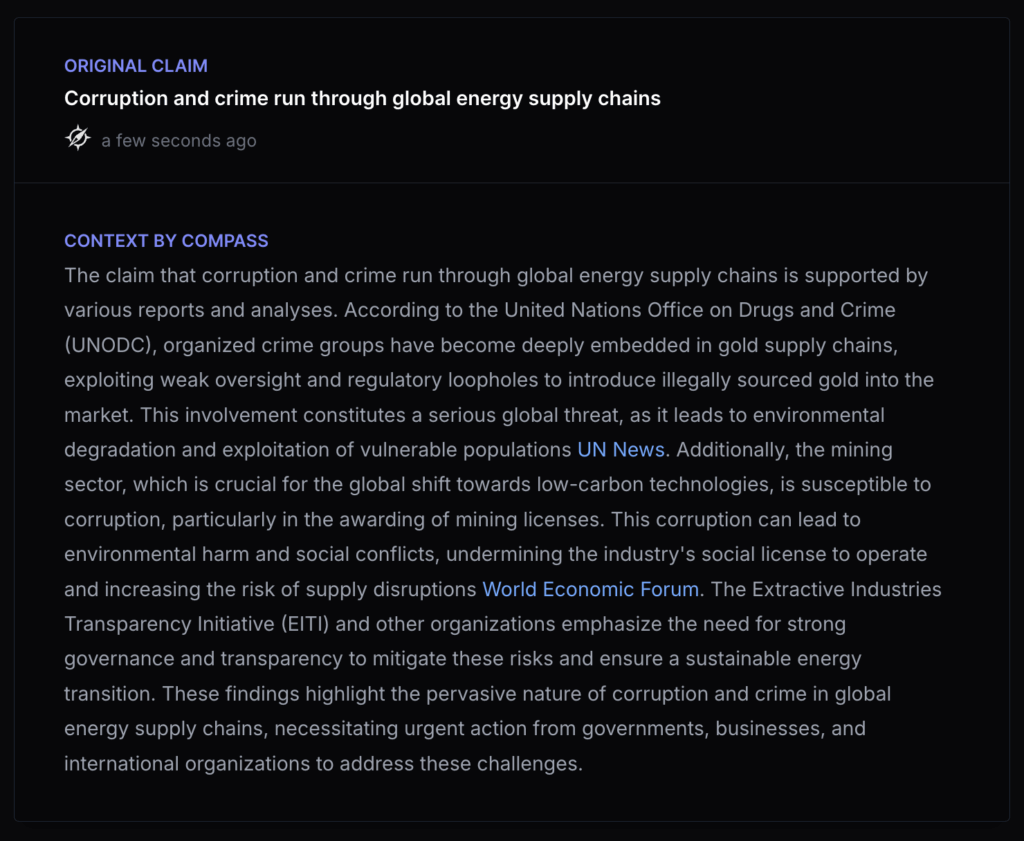Click the divider line below the claim header
Screen dimensions: 1024x841
click(x=512, y=183)
